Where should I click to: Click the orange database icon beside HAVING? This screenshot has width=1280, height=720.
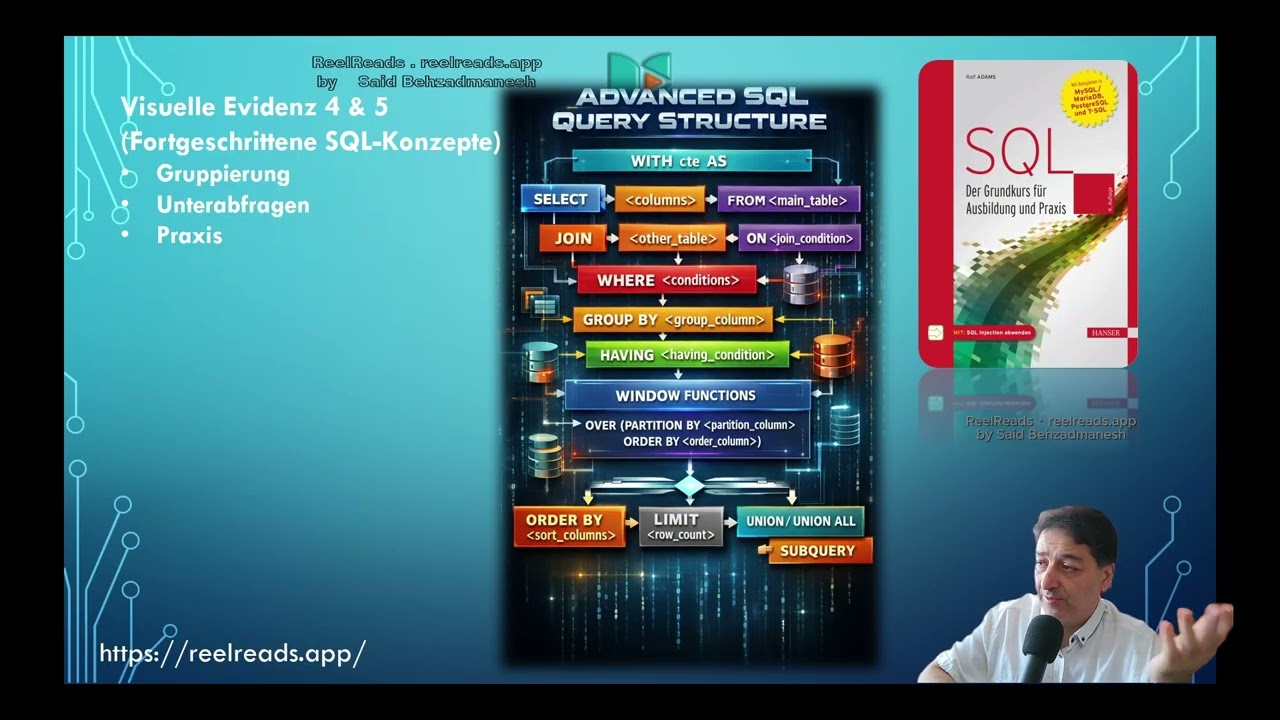(x=832, y=355)
